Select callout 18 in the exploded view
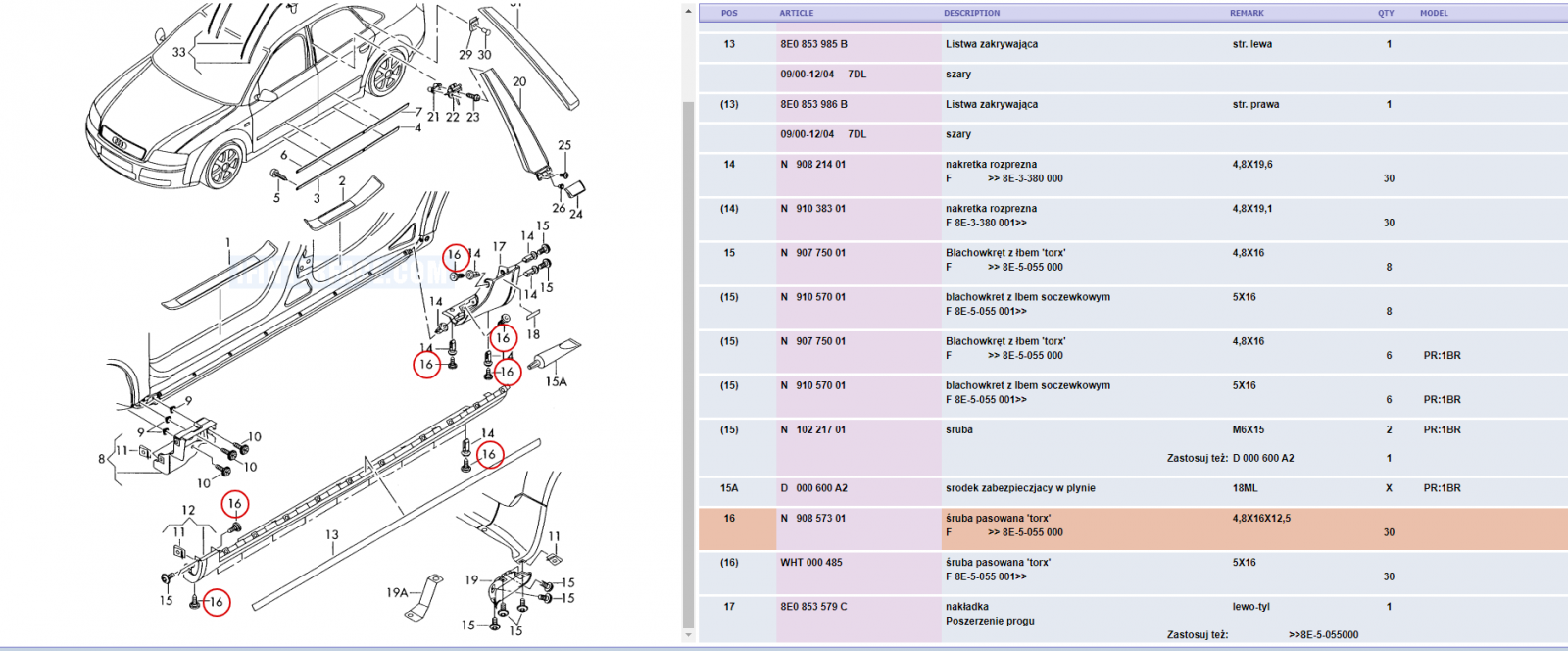This screenshot has width=1568, height=651. pos(533,333)
